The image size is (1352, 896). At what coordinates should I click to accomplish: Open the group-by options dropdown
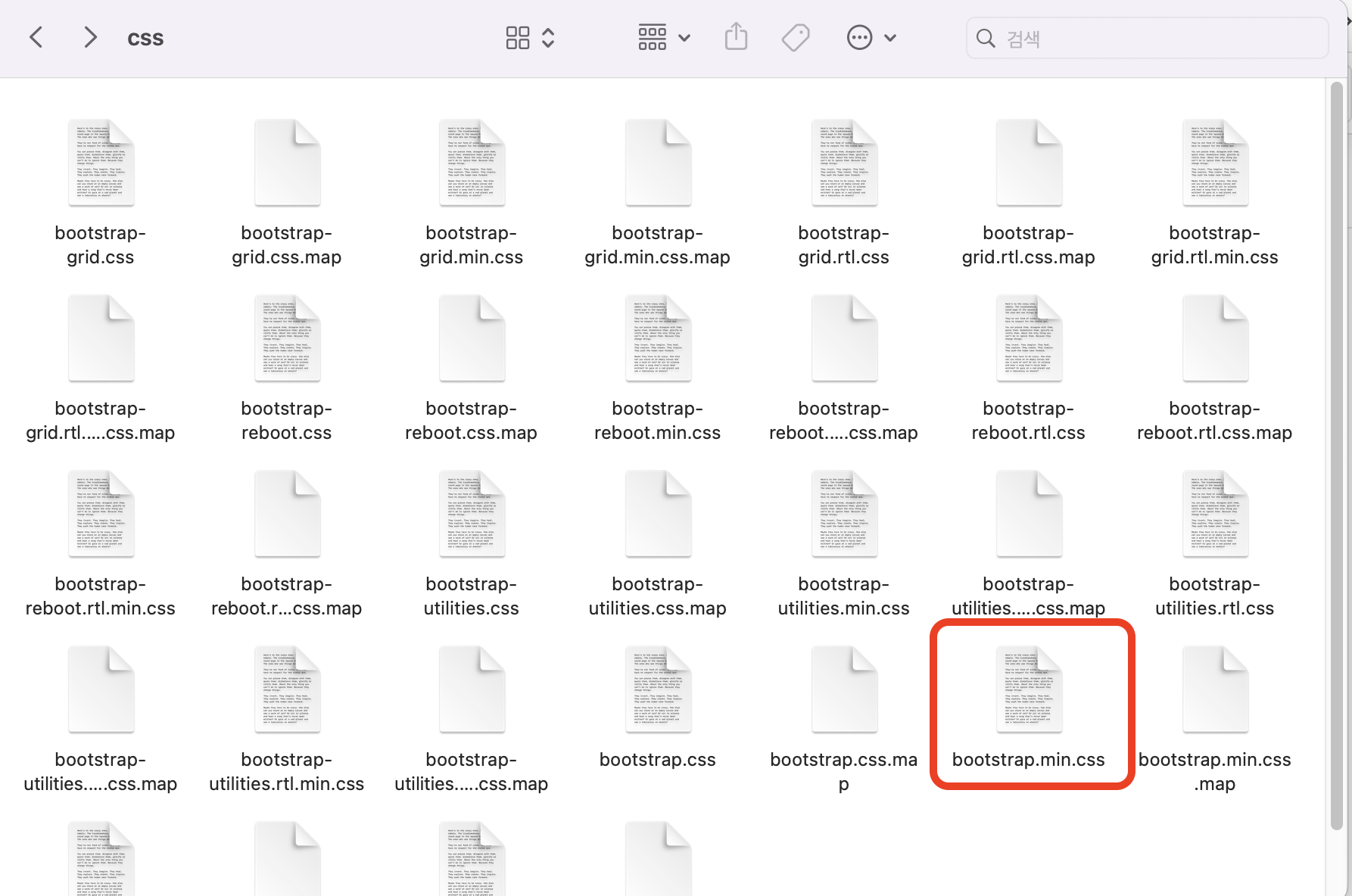(x=664, y=37)
